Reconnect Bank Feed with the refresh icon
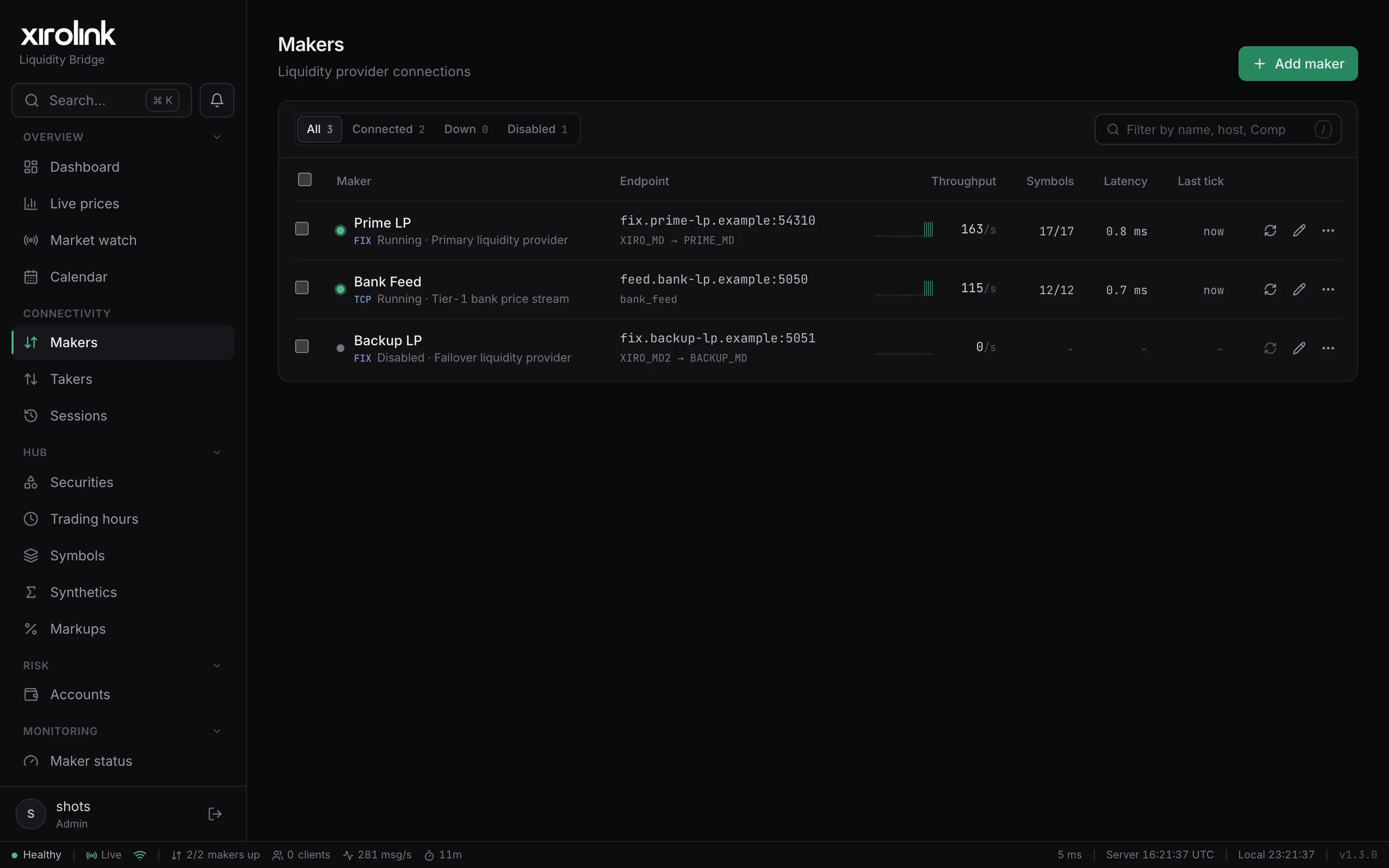Image resolution: width=1389 pixels, height=868 pixels. (x=1270, y=289)
